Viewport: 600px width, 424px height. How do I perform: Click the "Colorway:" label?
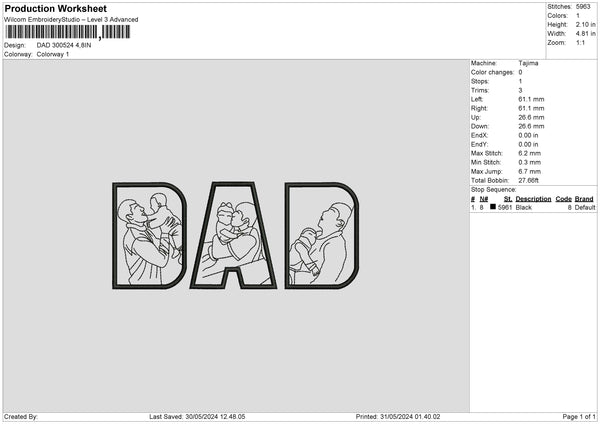click(x=18, y=54)
